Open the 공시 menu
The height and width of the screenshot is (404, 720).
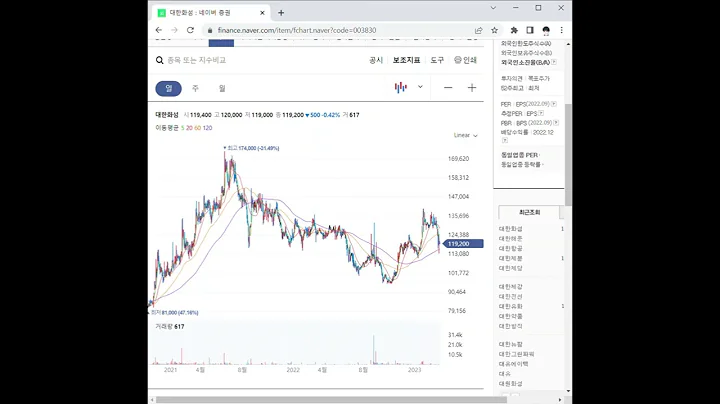click(376, 60)
